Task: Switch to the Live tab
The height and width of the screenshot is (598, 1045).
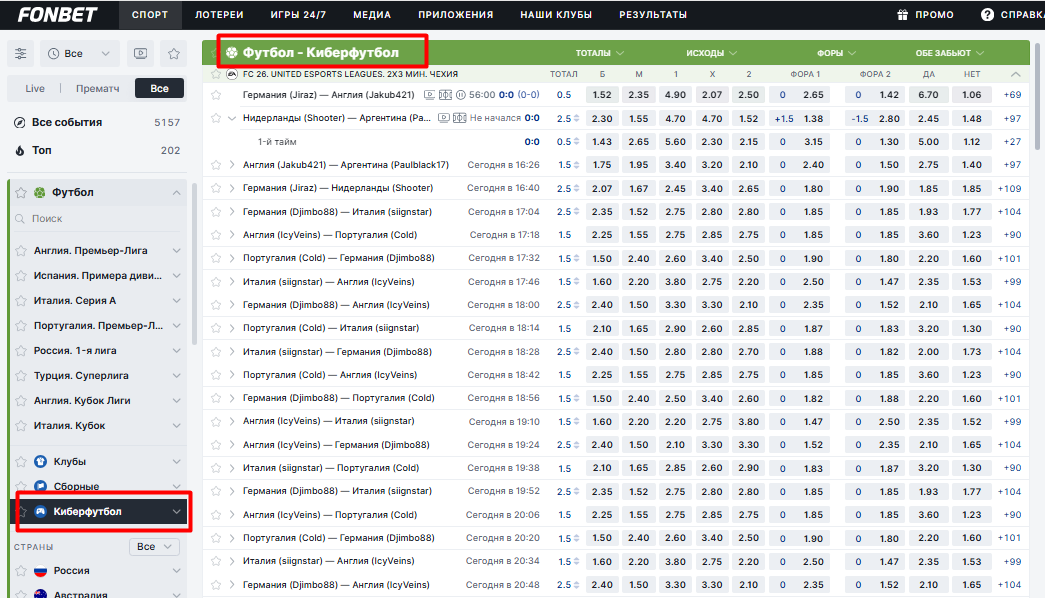Action: 35,88
